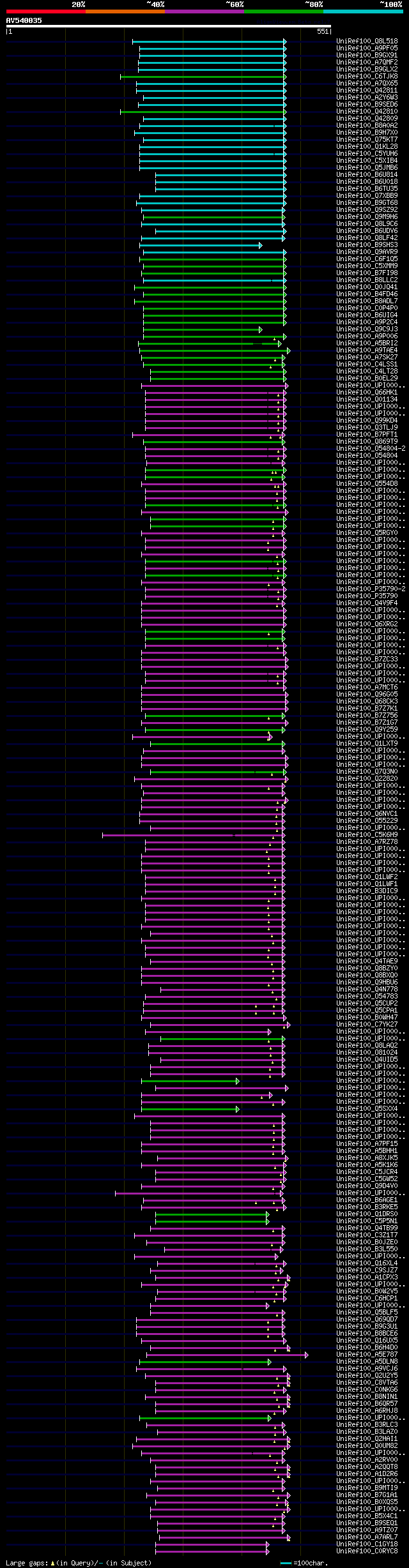
Task: Select hit label UniRef100_P35790-2
Action: click(371, 589)
